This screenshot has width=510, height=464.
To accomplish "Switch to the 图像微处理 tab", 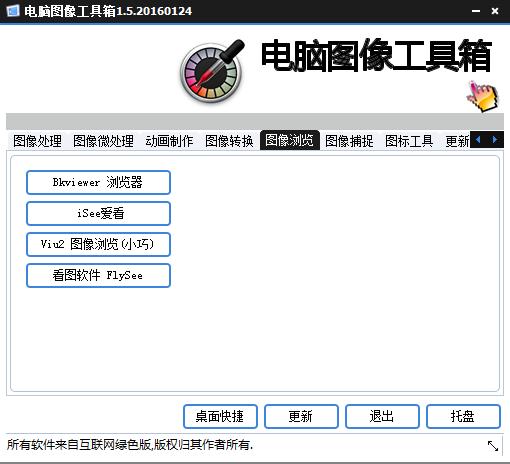I will (103, 141).
